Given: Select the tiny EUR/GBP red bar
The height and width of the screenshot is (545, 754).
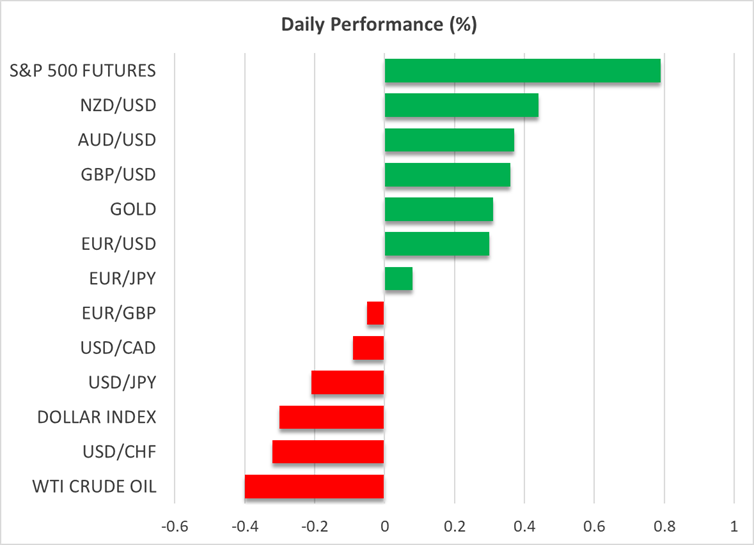Looking at the screenshot, I should pos(376,313).
